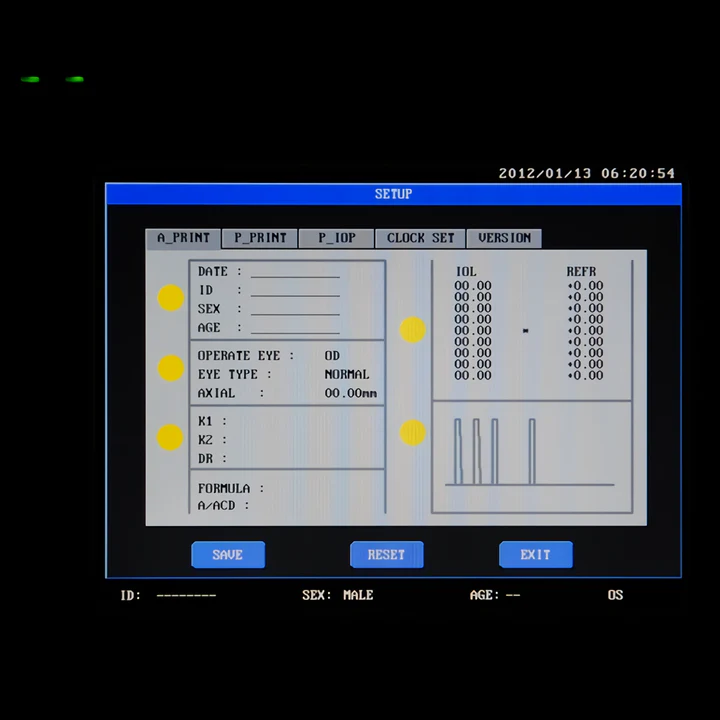Click the REFR column header
The image size is (720, 720).
click(581, 272)
